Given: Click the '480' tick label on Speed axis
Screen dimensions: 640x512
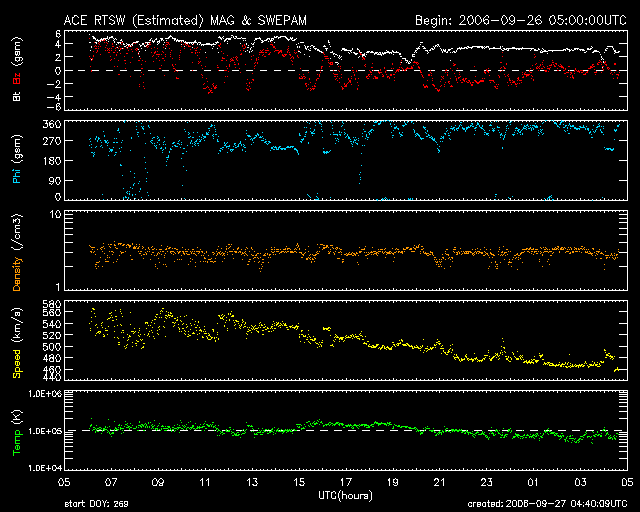Looking at the screenshot, I should 52,358.
